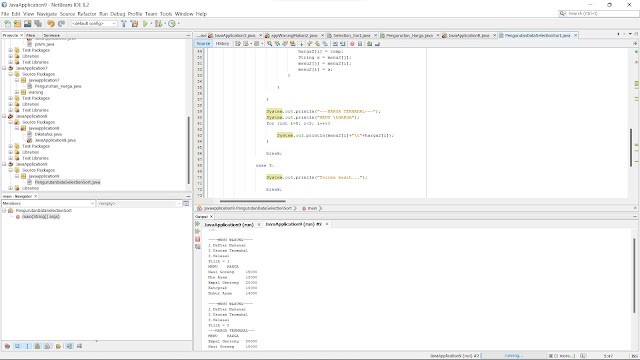Click the Output panel vertical scrollbar thumb
Viewport: 640px width, 360px height.
pyautogui.click(x=634, y=276)
